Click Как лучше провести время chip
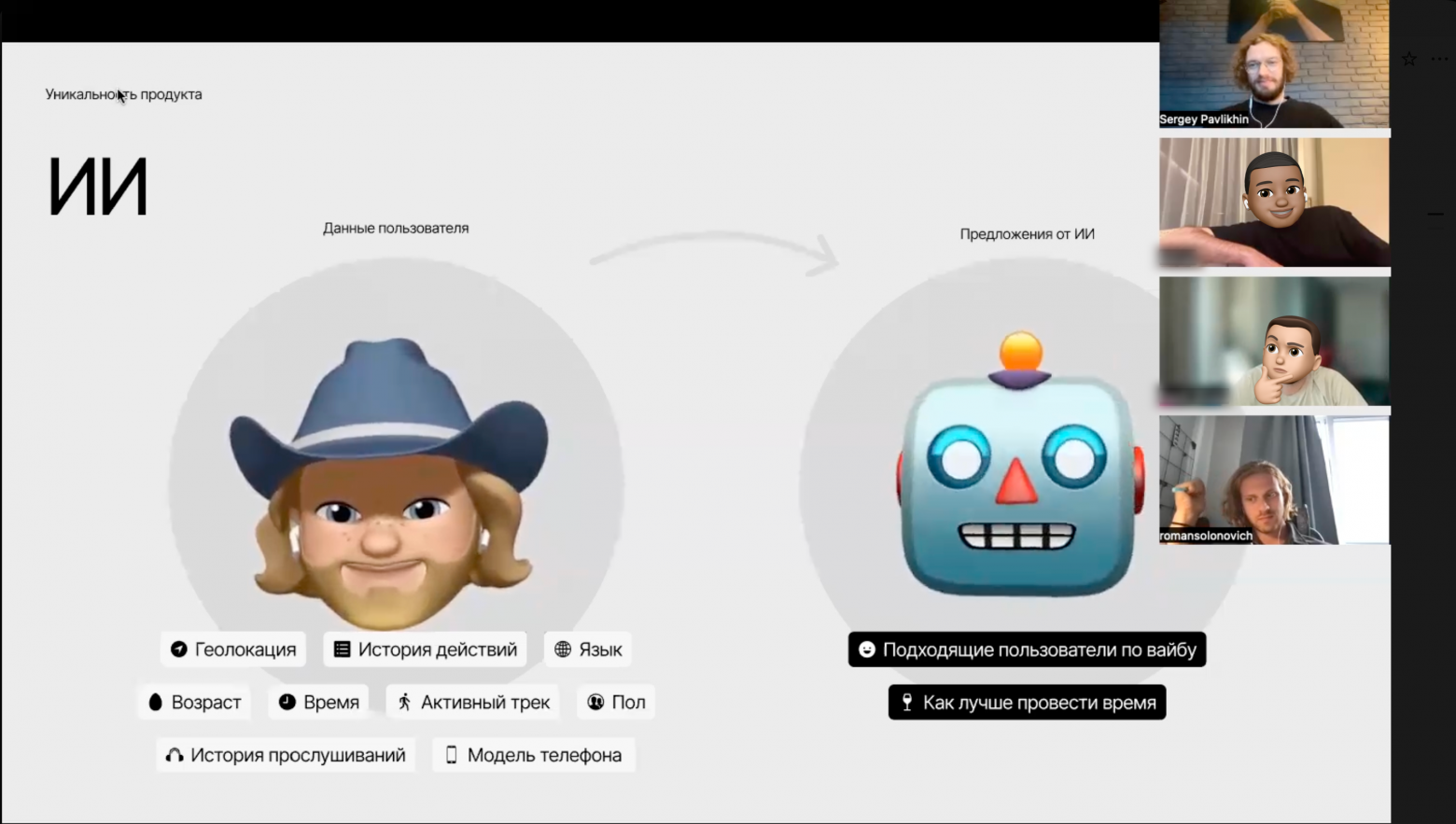Image resolution: width=1456 pixels, height=824 pixels. coord(1027,702)
